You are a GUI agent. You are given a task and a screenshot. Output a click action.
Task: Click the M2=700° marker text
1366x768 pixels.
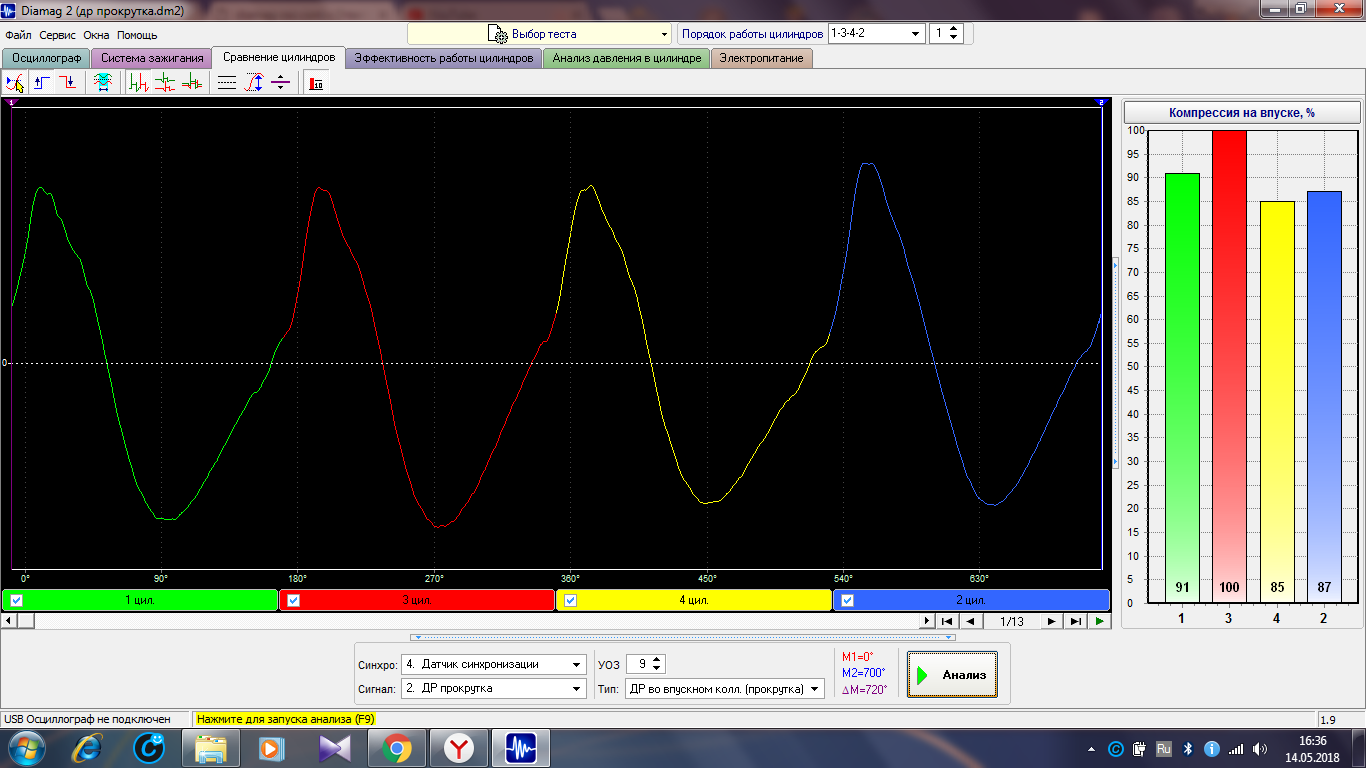coord(863,672)
